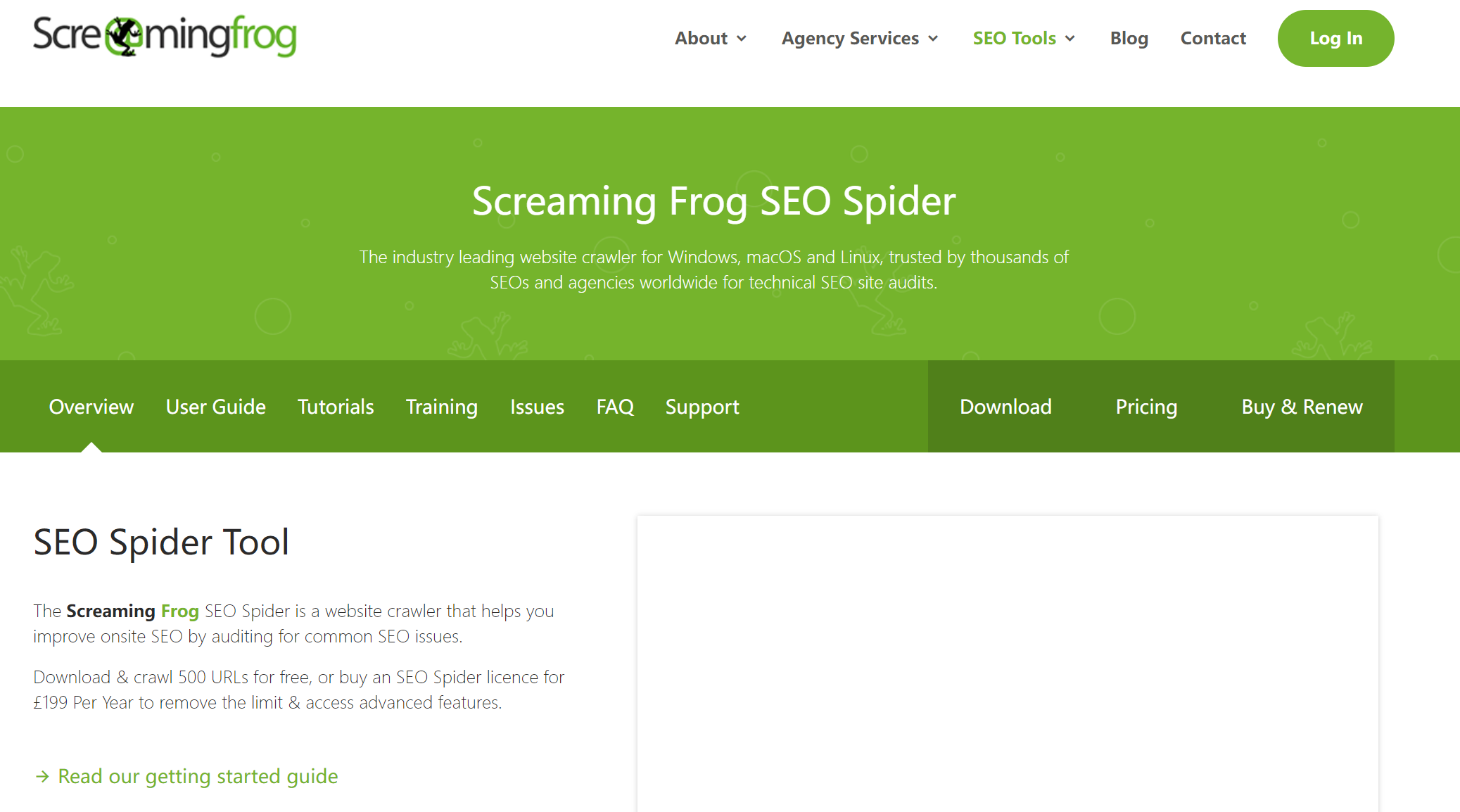
Task: Open the Pricing page
Action: 1145,407
